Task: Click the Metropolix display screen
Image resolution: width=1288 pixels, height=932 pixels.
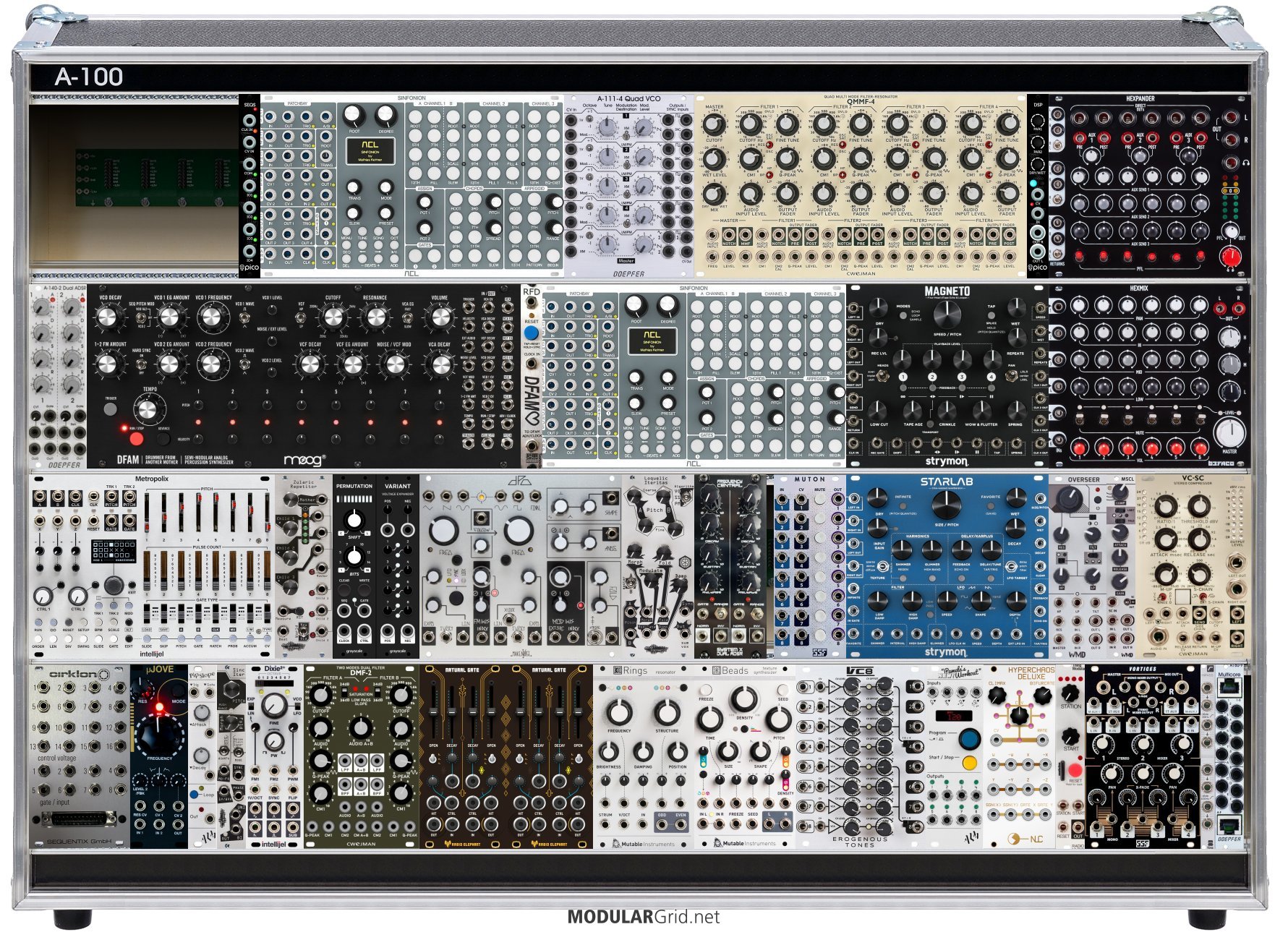Action: 113,552
